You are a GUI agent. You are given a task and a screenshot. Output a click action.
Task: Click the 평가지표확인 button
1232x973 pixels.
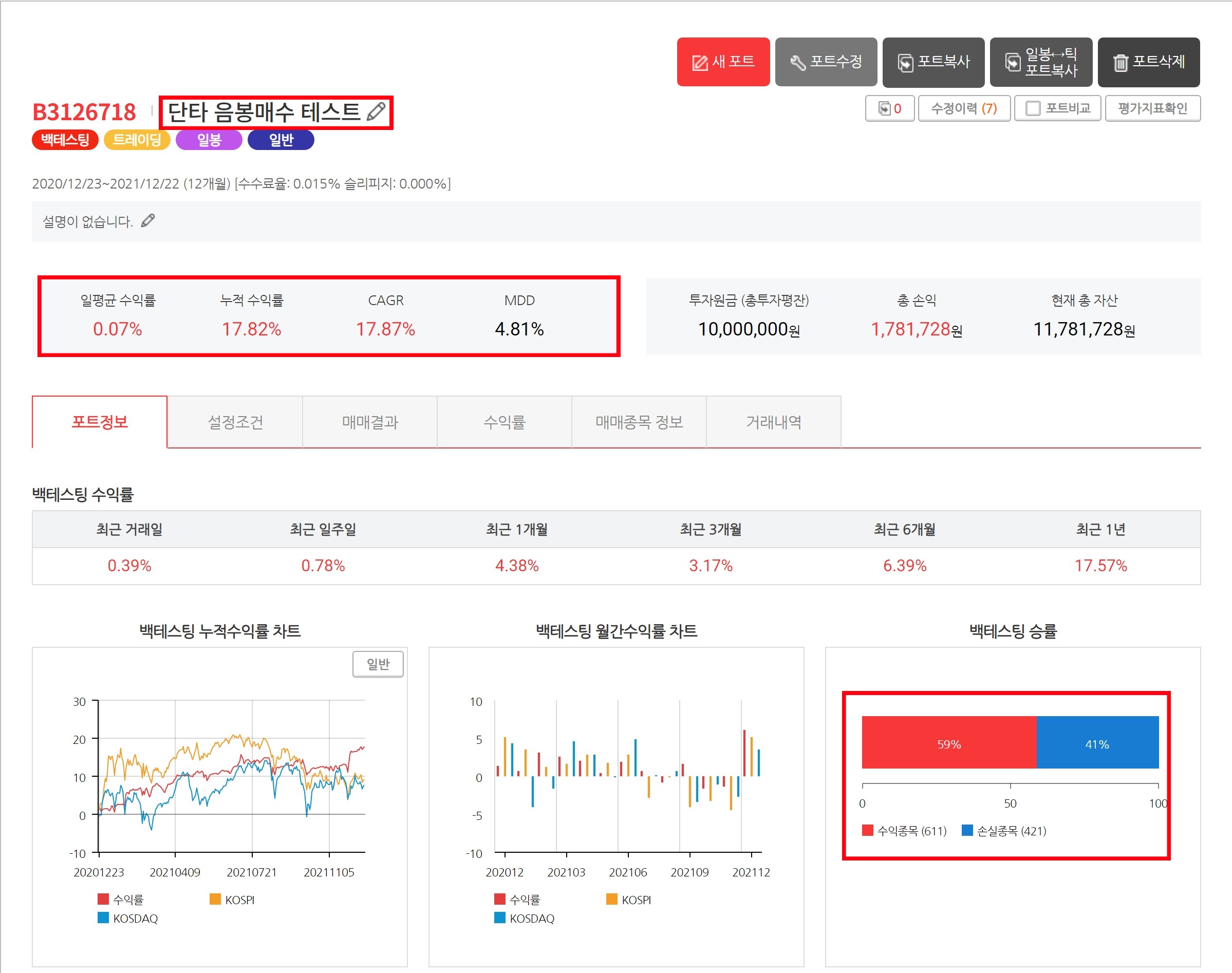[1152, 108]
